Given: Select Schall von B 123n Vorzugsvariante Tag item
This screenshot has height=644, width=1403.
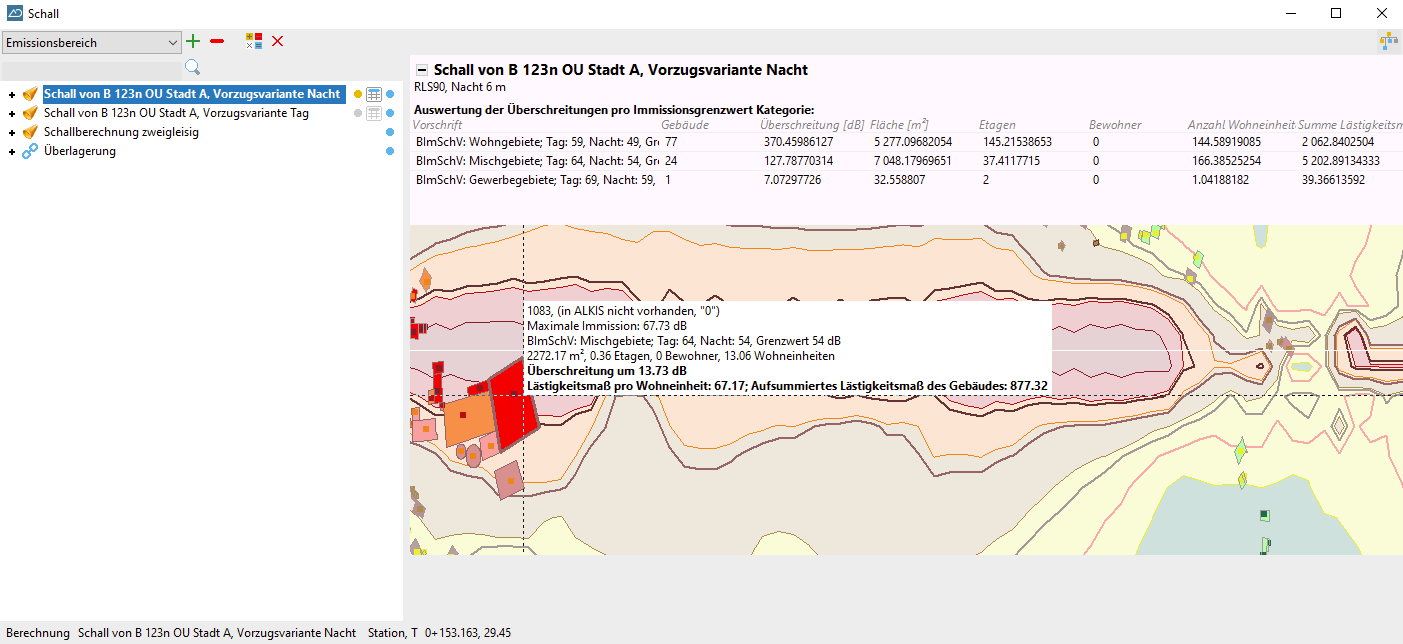Looking at the screenshot, I should 176,113.
